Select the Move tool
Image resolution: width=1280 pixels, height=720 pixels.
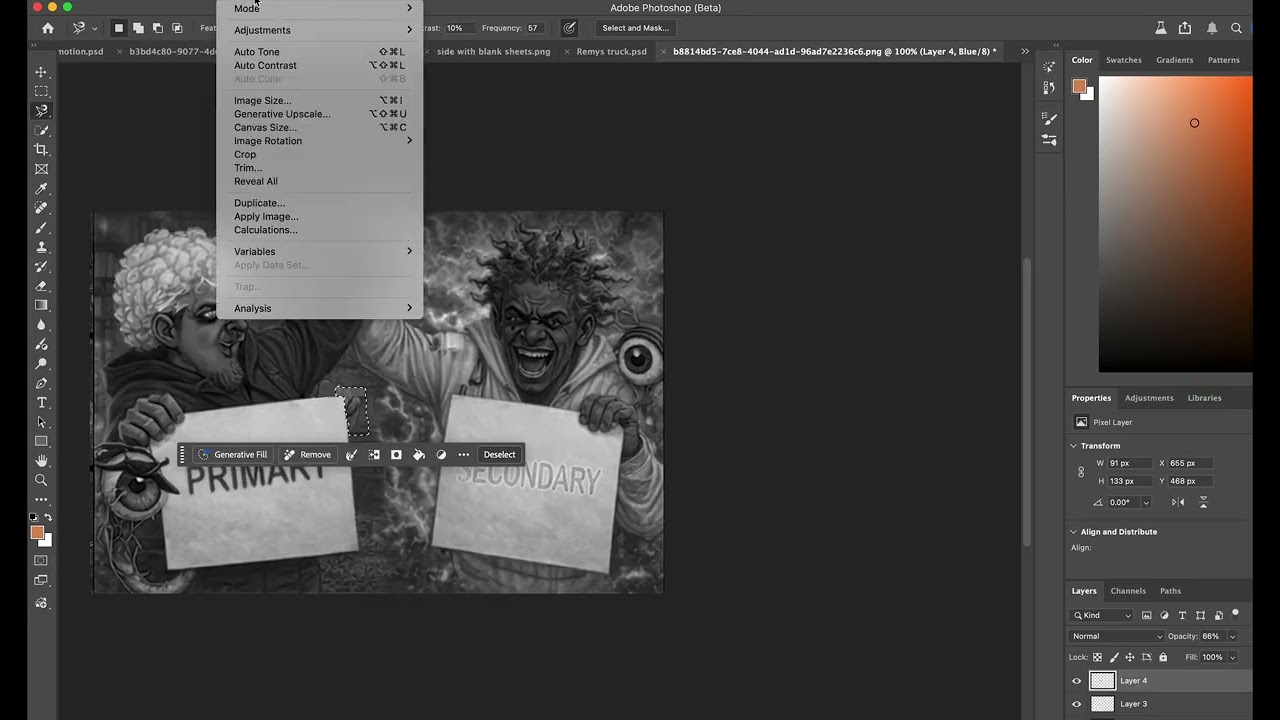[41, 72]
